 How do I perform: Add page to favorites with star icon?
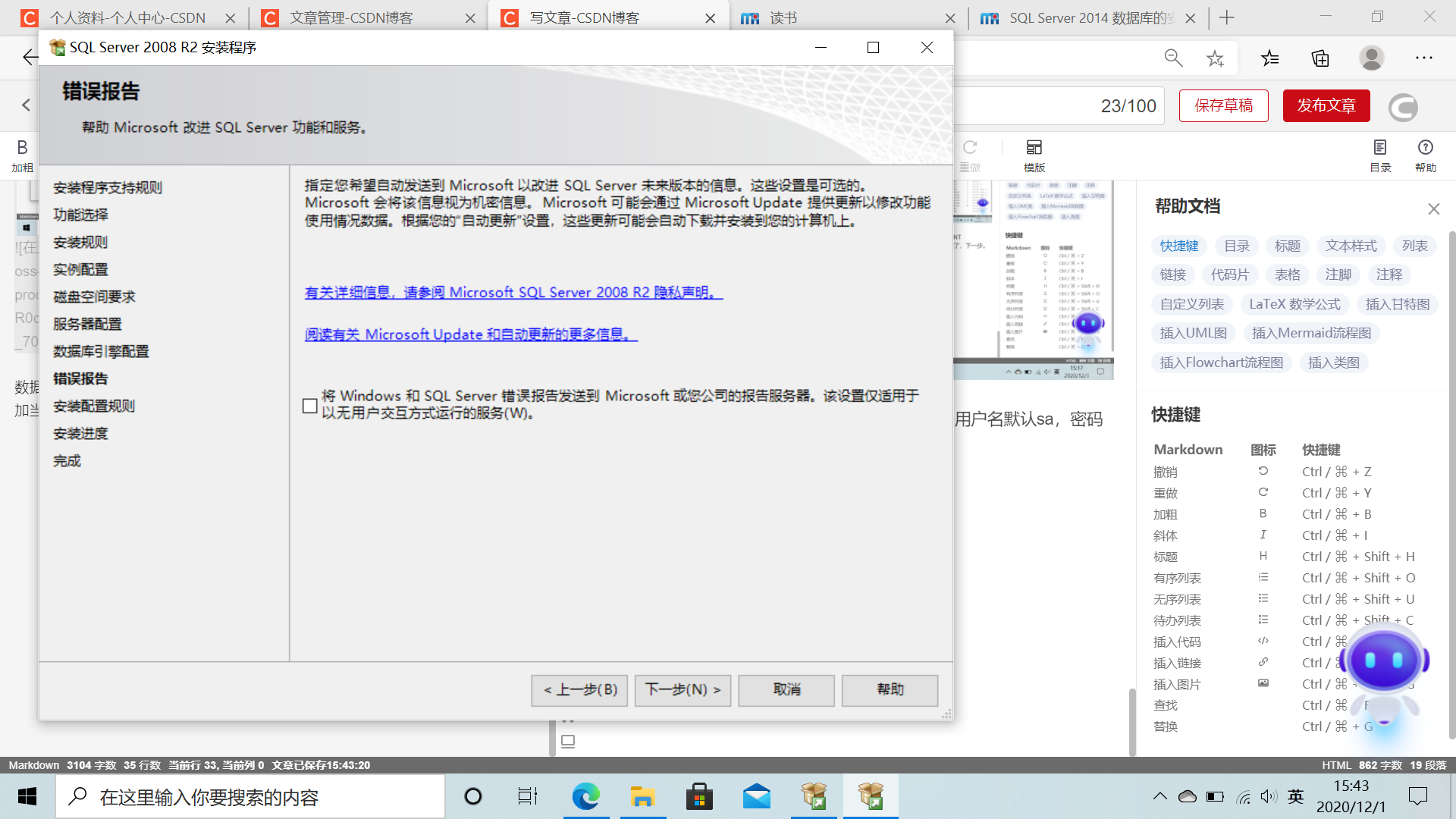[x=1215, y=58]
